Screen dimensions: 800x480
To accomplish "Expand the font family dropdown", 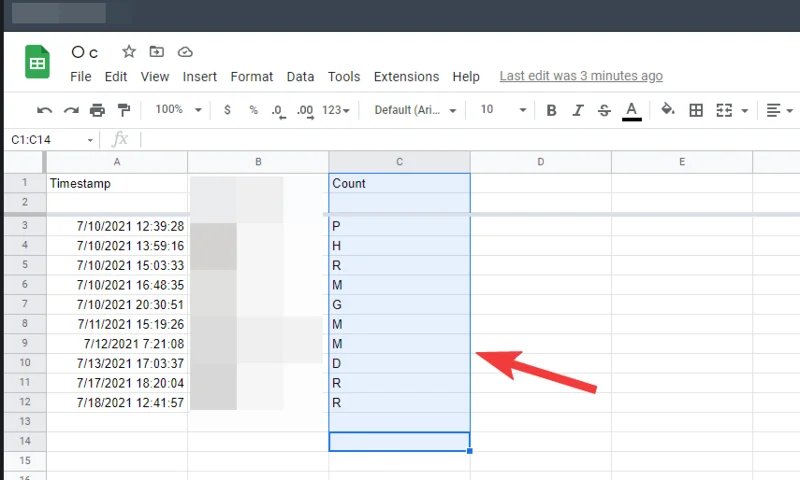I will [x=415, y=110].
